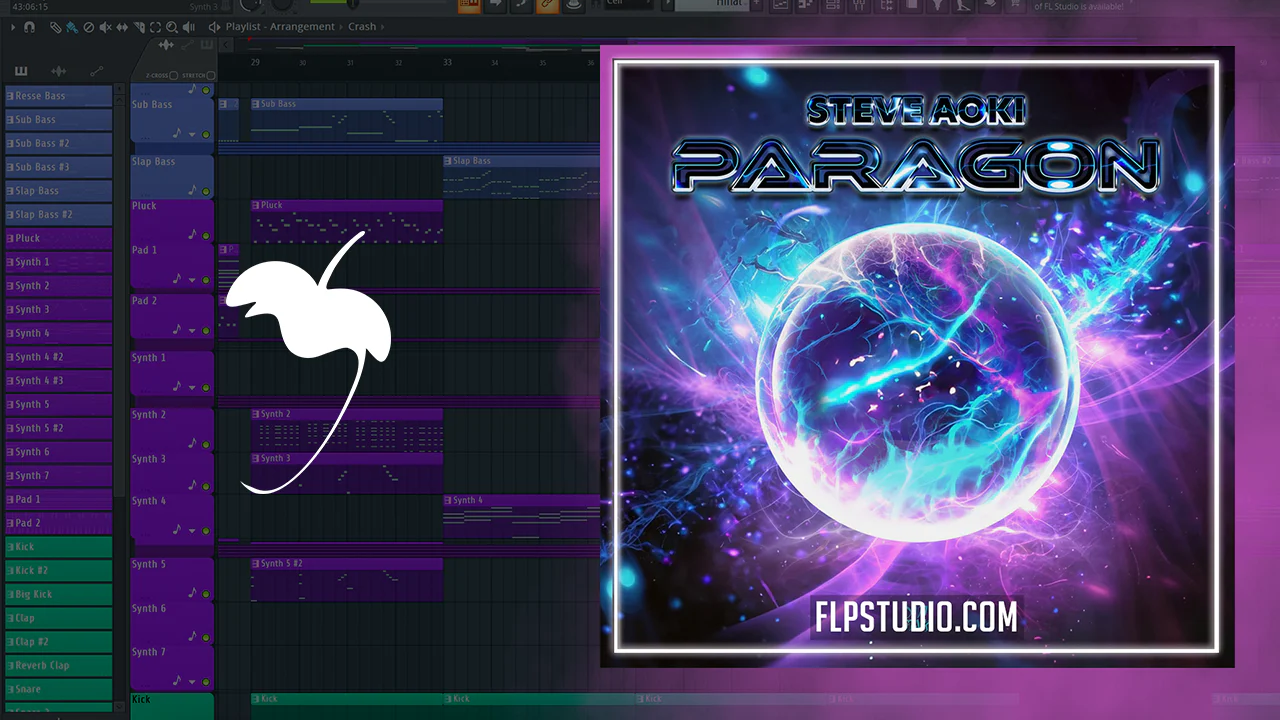Select the Delete tool

(x=88, y=27)
